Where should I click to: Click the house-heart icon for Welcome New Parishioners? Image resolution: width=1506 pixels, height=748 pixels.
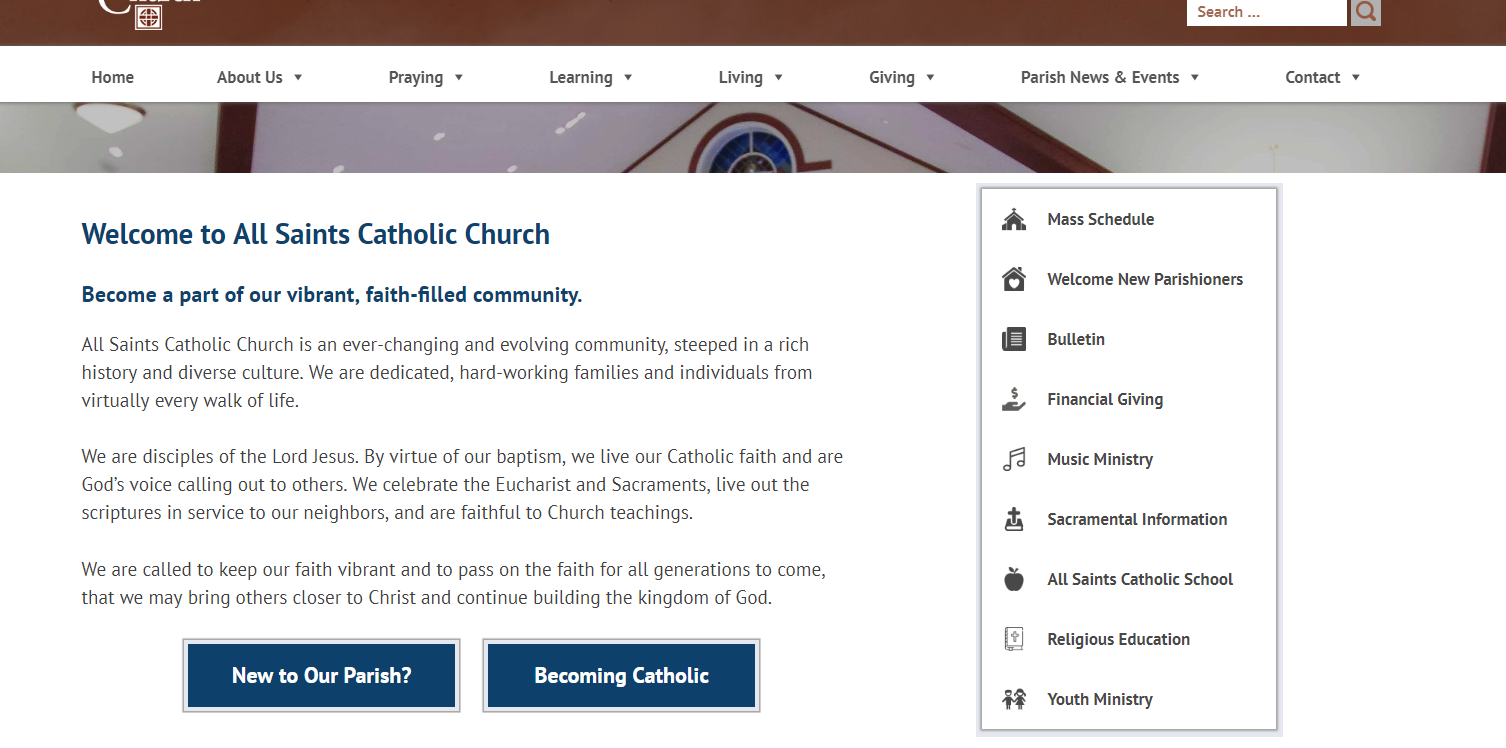point(1013,280)
